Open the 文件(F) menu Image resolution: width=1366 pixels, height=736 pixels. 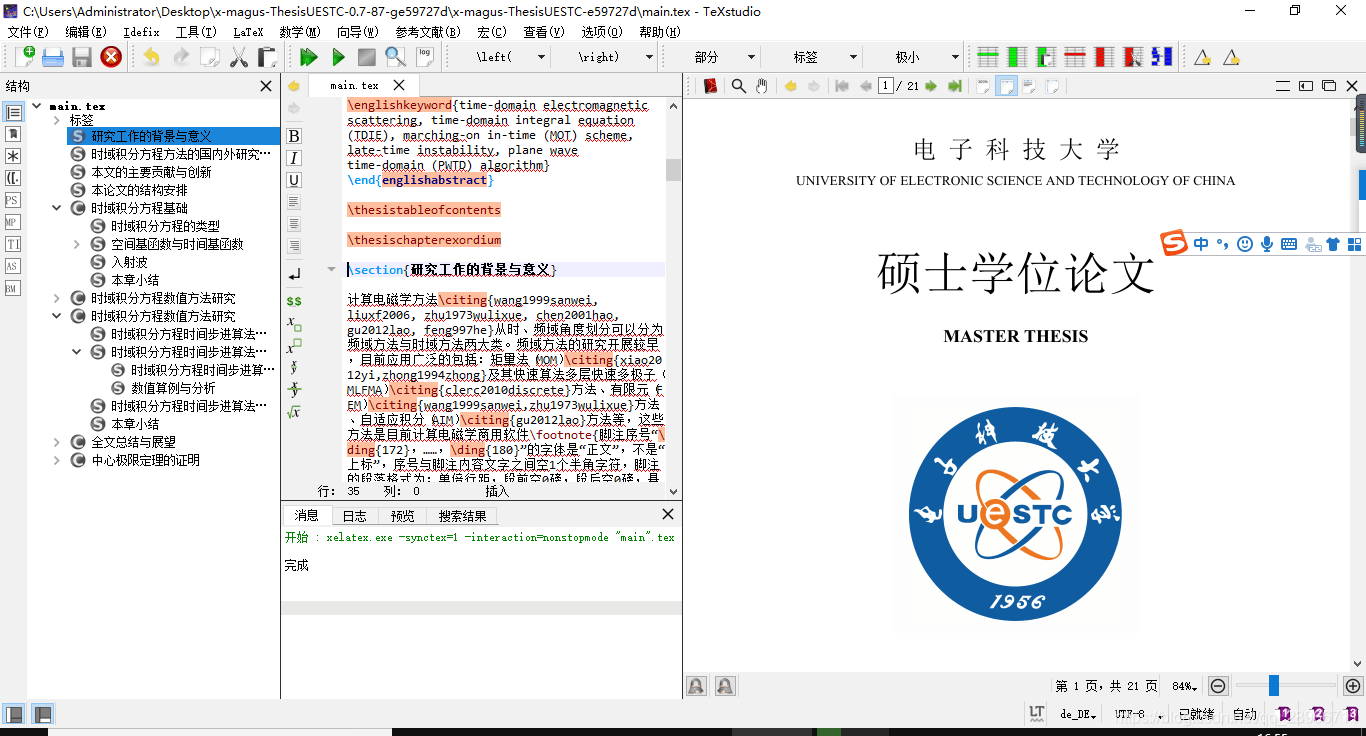[x=28, y=32]
